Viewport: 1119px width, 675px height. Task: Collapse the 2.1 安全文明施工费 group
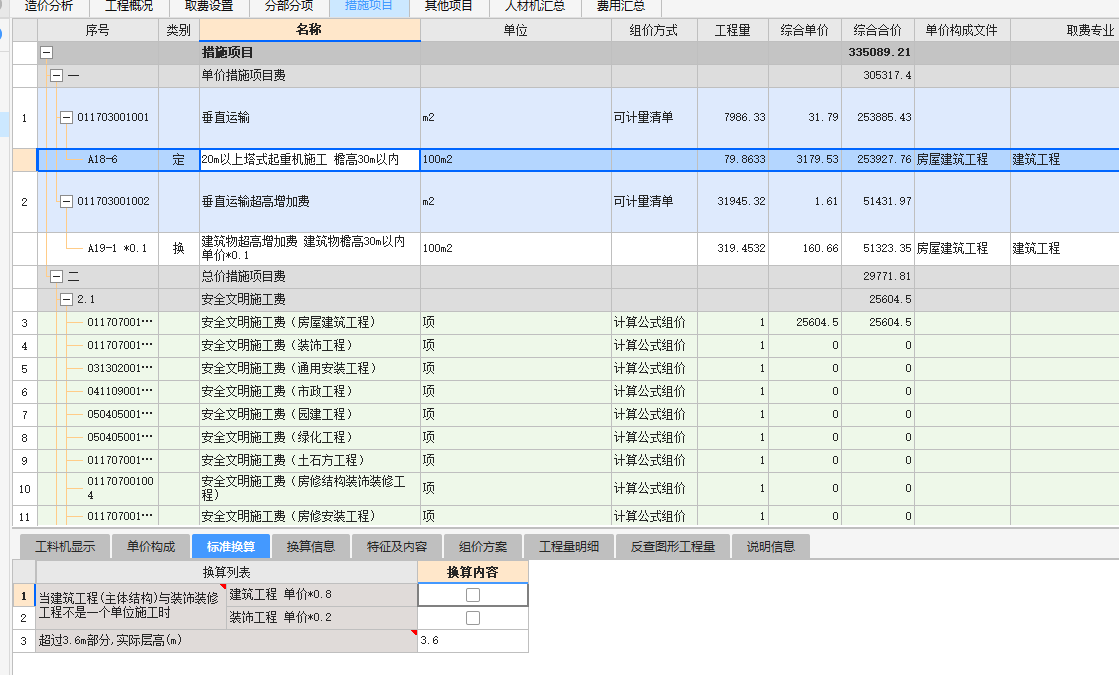pos(66,299)
